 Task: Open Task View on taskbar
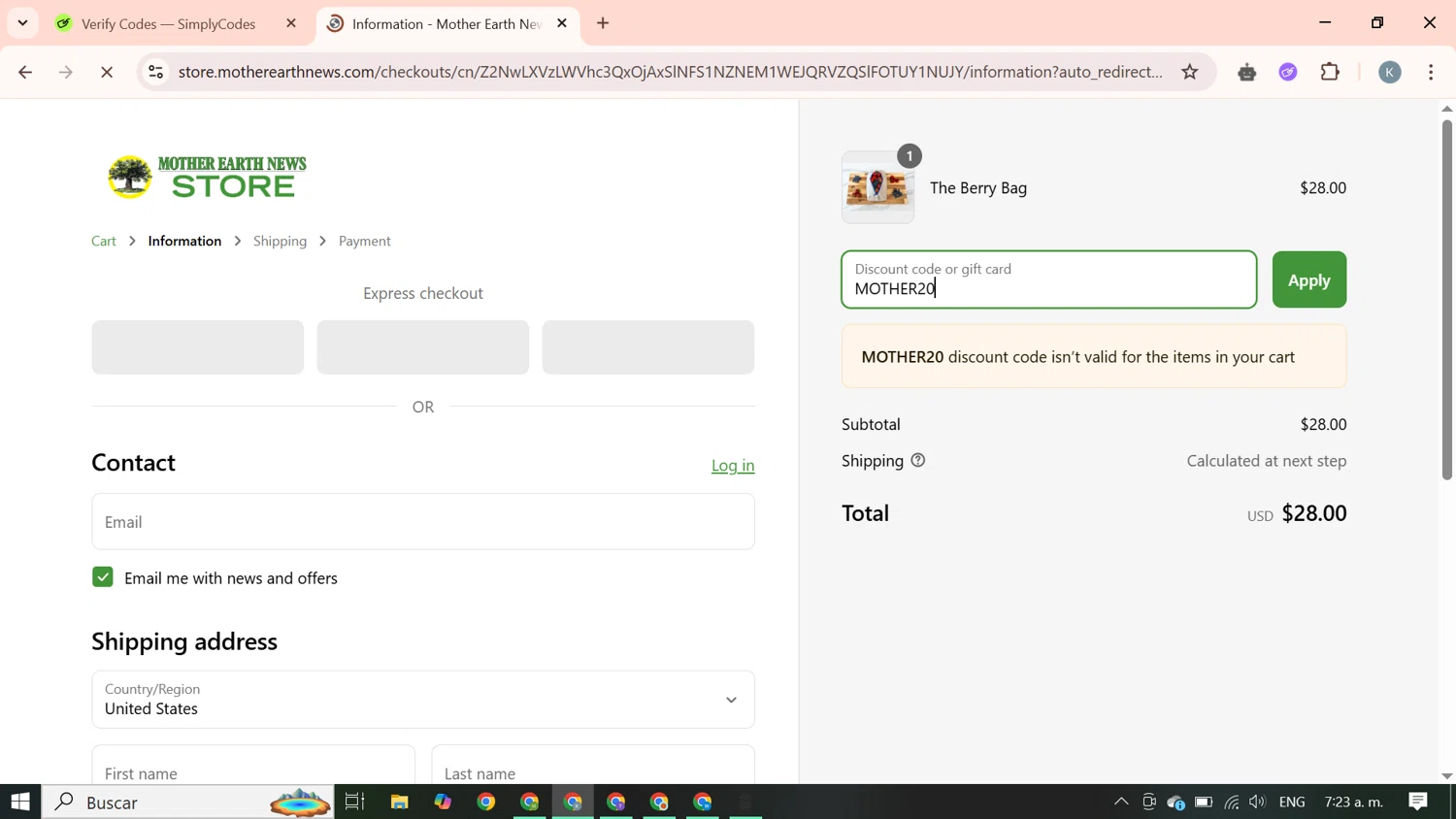tap(355, 803)
